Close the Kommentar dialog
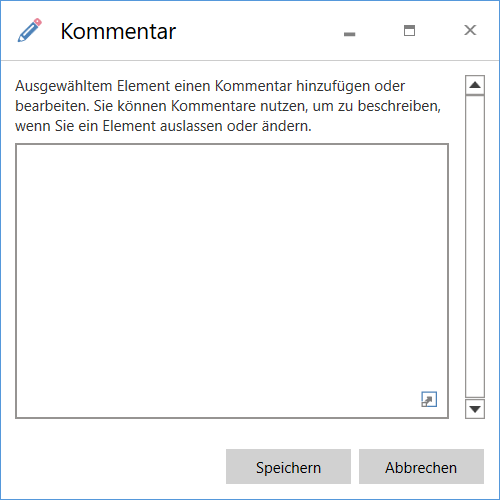The height and width of the screenshot is (500, 500). [x=470, y=30]
